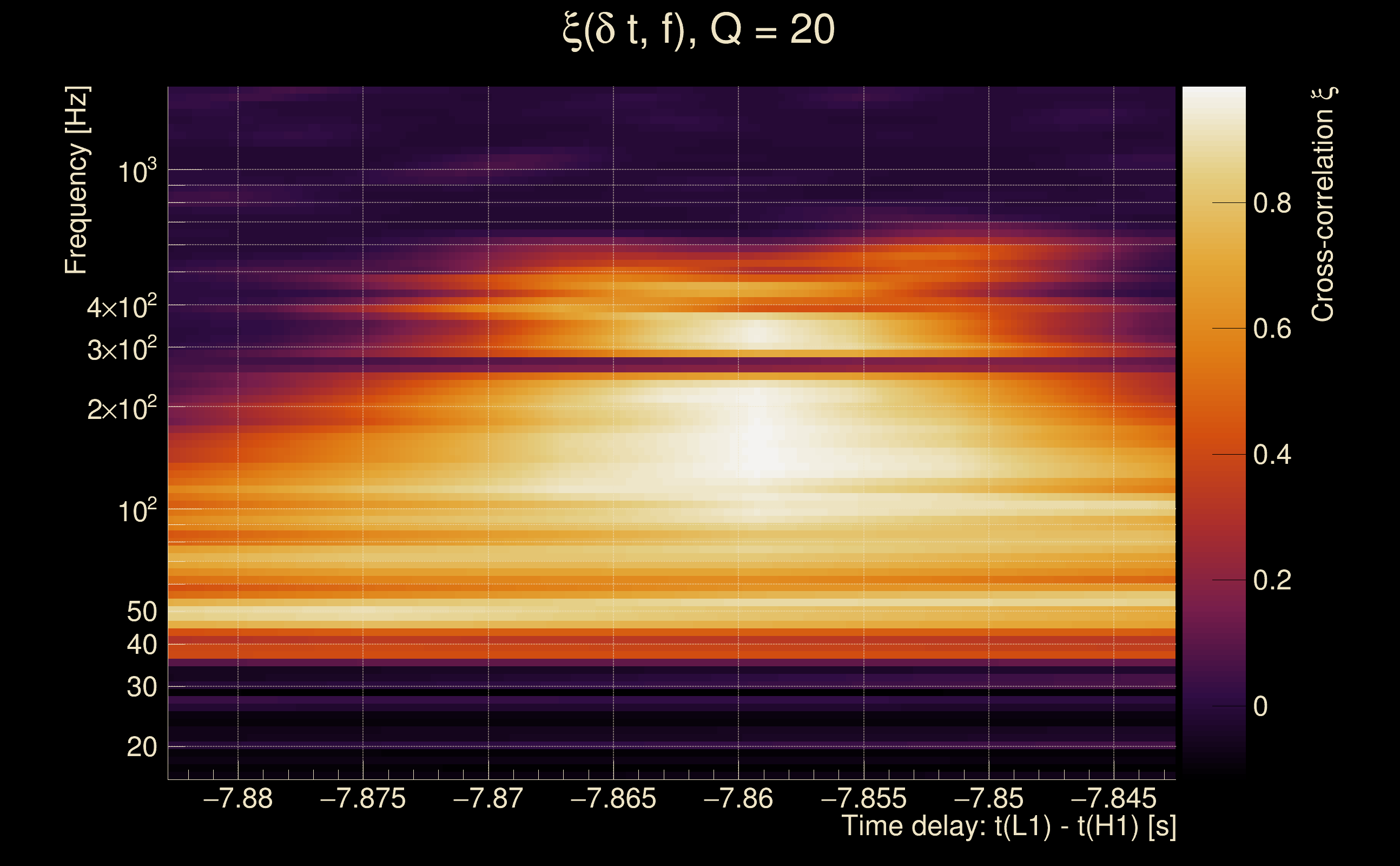
Task: Click the -7.86 x-axis tick label
Action: (x=738, y=799)
